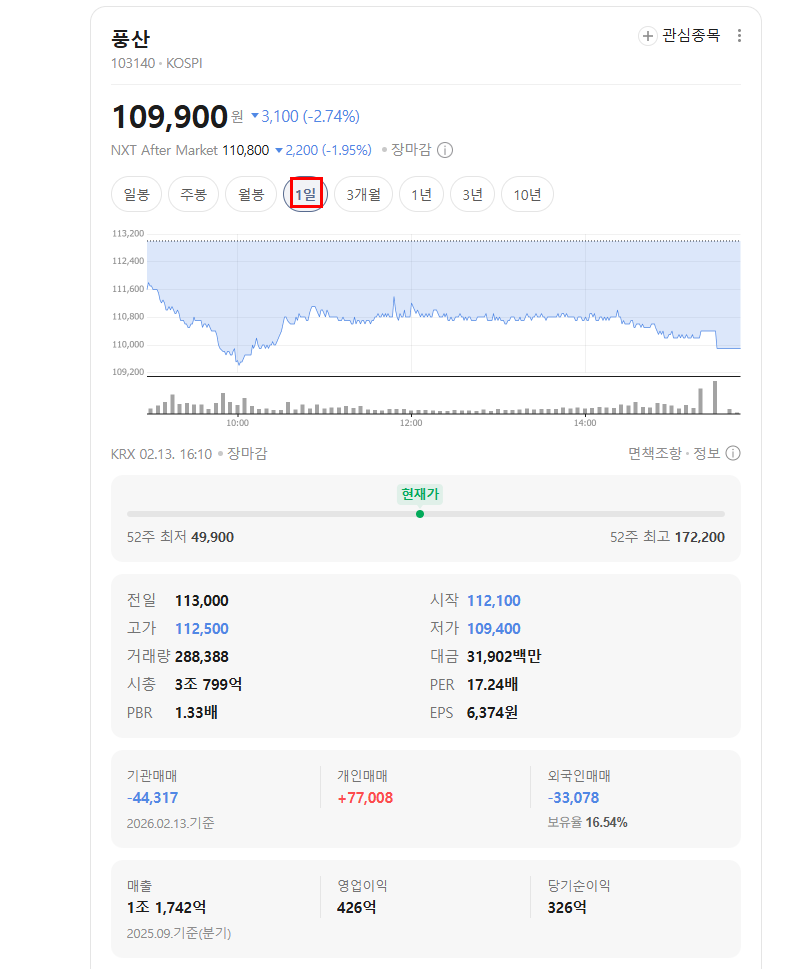The width and height of the screenshot is (810, 969).
Task: Click the 외국인매매 value -33,078
Action: (573, 798)
